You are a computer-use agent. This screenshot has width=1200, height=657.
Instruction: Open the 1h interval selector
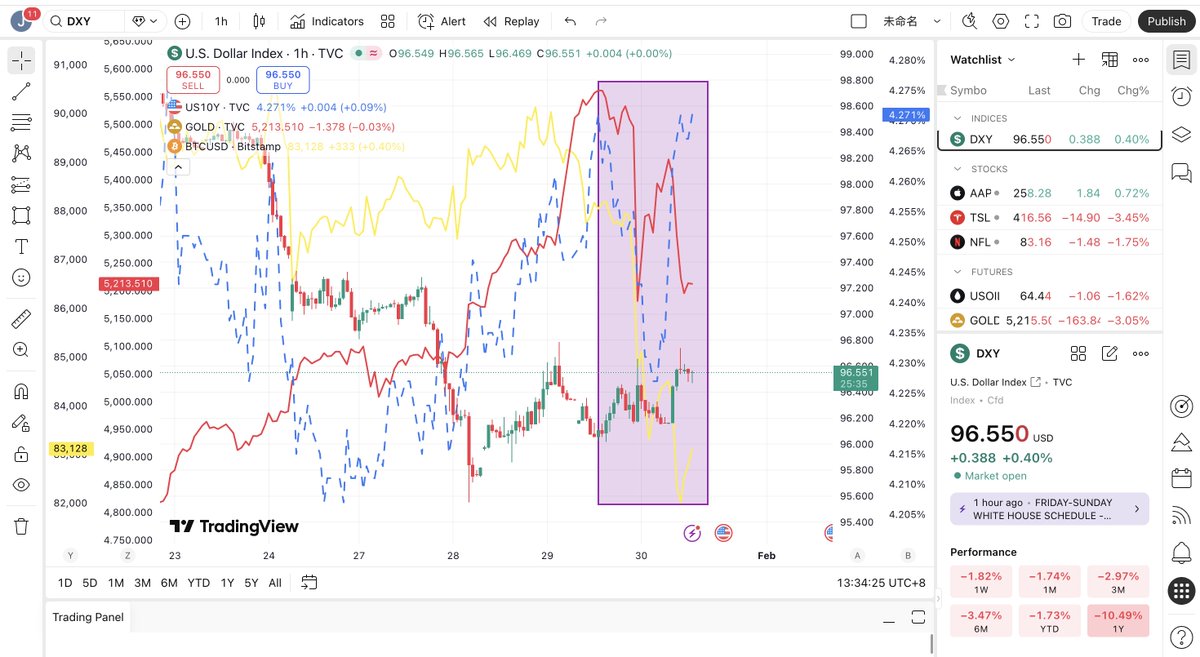pyautogui.click(x=221, y=21)
